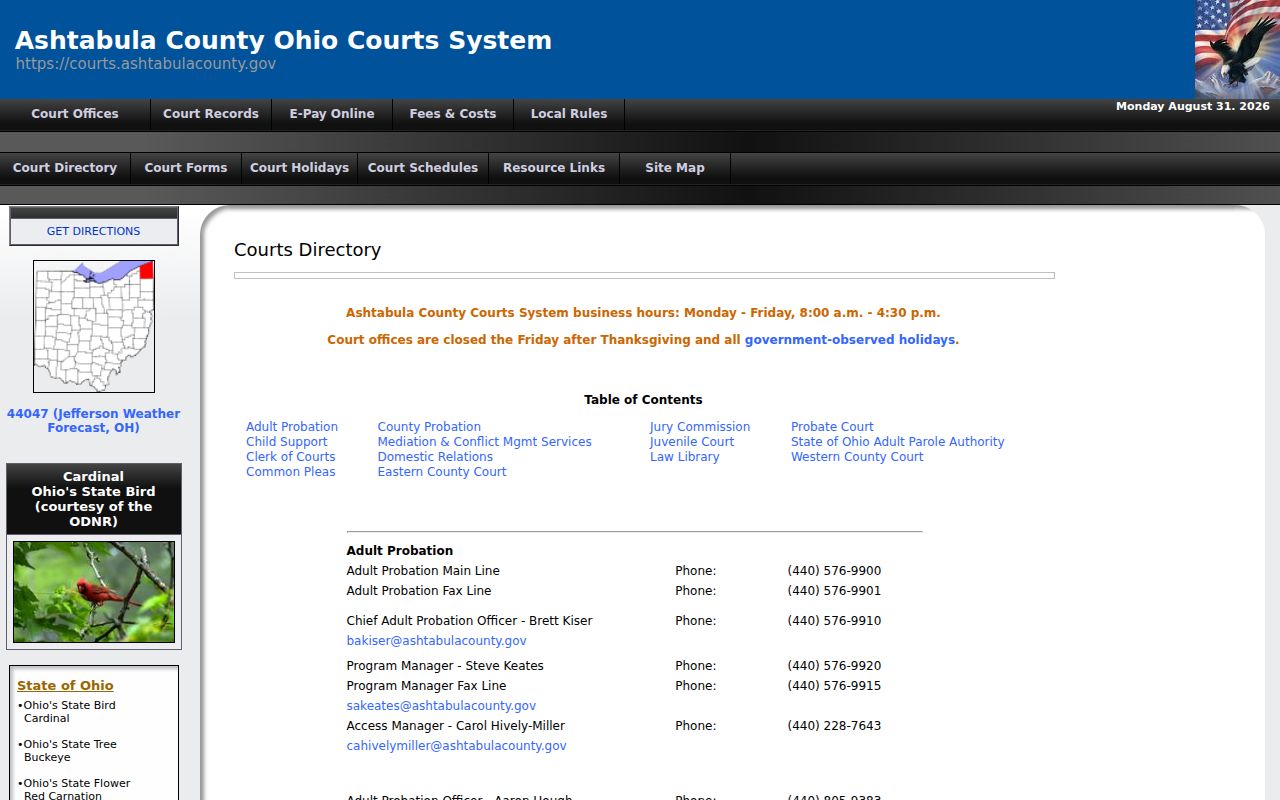Open the Site Map
1280x800 pixels.
point(675,168)
